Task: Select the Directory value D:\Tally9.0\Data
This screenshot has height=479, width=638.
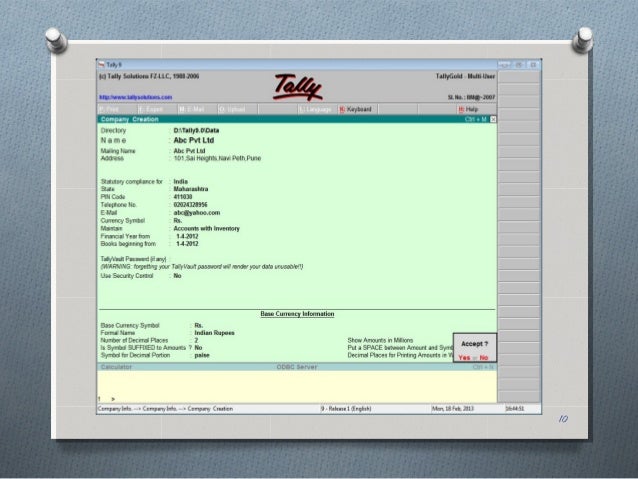Action: pyautogui.click(x=196, y=131)
